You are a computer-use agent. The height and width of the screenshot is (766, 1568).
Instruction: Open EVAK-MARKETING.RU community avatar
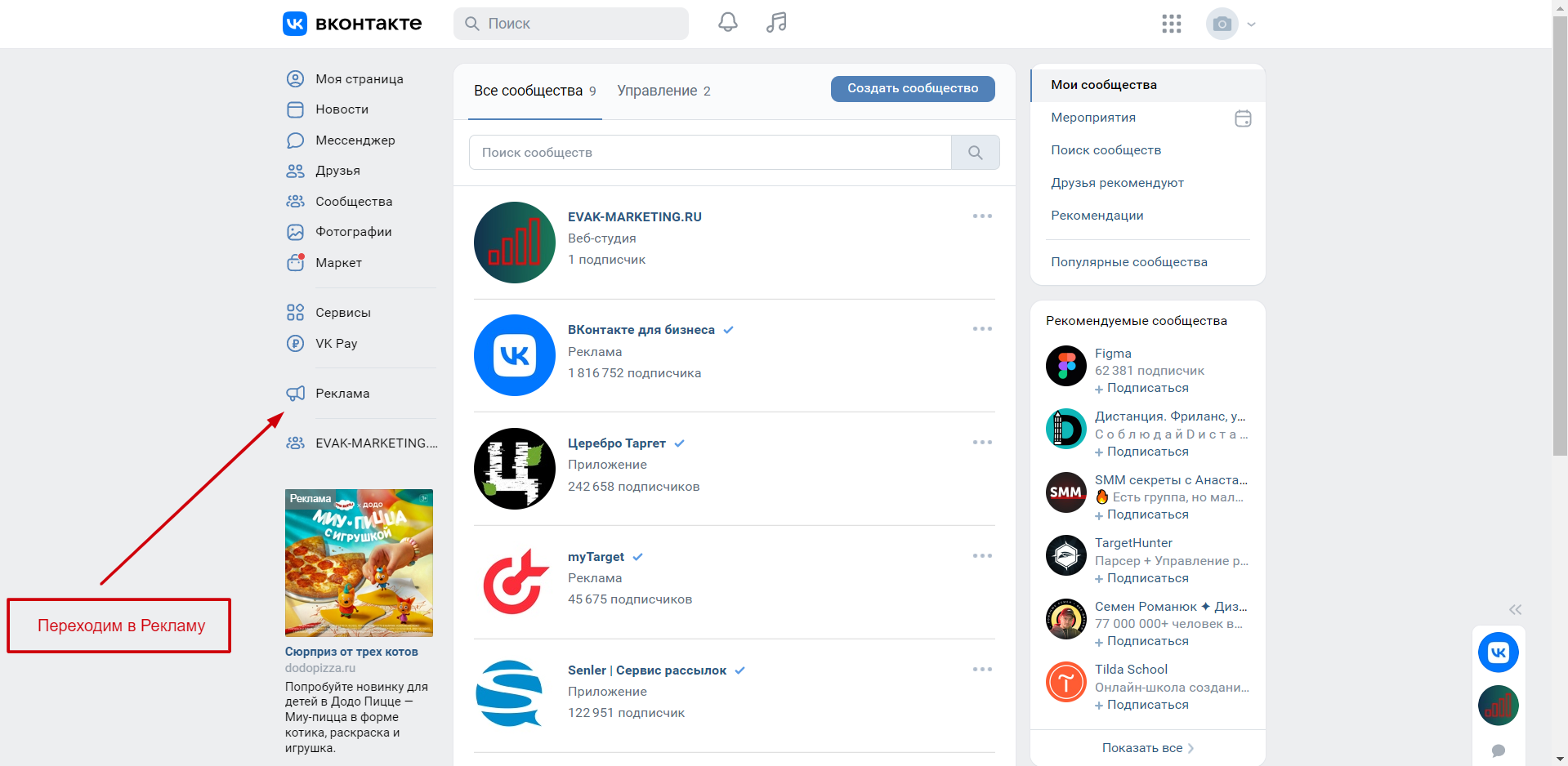[x=515, y=243]
